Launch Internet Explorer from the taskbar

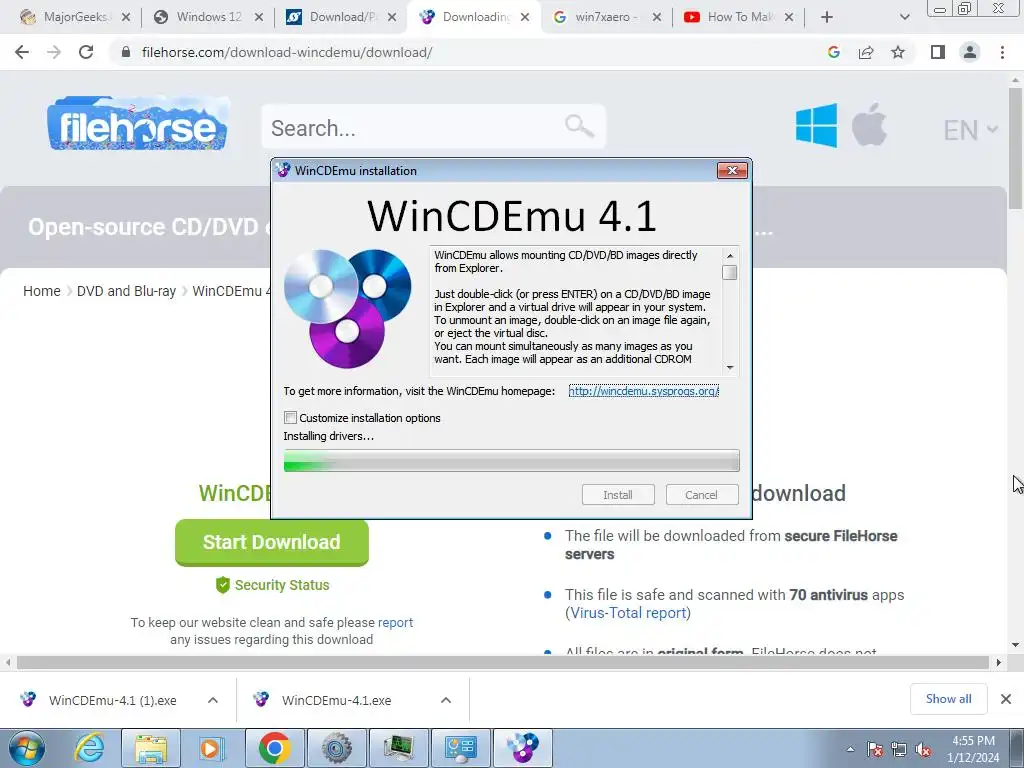[x=89, y=748]
